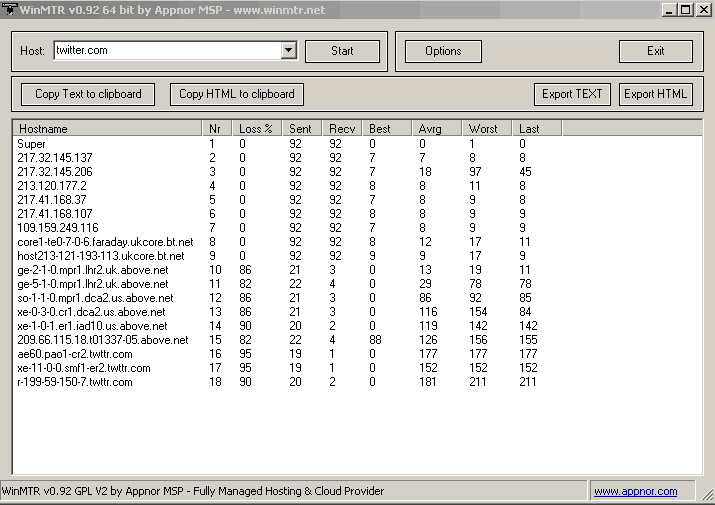The image size is (715, 505).
Task: Click the Best value 88 in hop 15
Action: pyautogui.click(x=375, y=340)
